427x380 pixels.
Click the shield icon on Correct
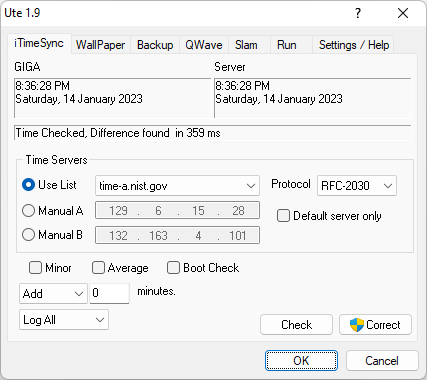click(x=357, y=325)
